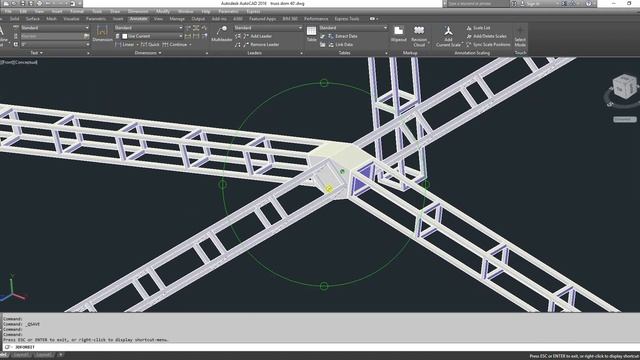This screenshot has width=640, height=360.
Task: Click the Help question mark icon
Action: (589, 3)
